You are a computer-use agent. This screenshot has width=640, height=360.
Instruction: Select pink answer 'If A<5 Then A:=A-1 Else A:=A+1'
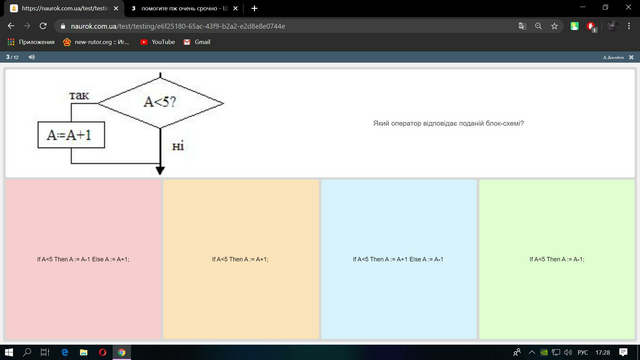point(83,259)
